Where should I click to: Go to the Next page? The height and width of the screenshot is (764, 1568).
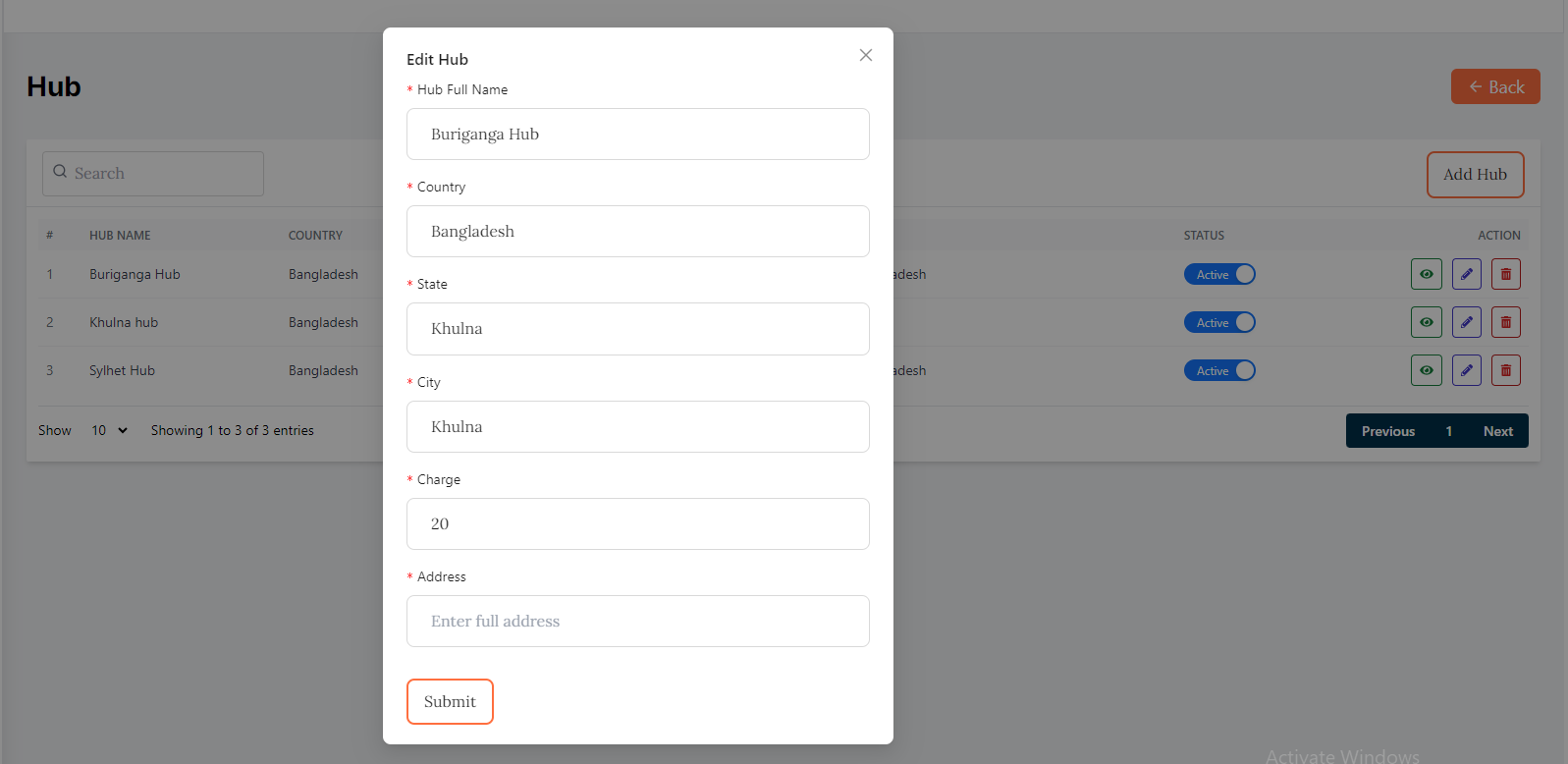(x=1497, y=431)
